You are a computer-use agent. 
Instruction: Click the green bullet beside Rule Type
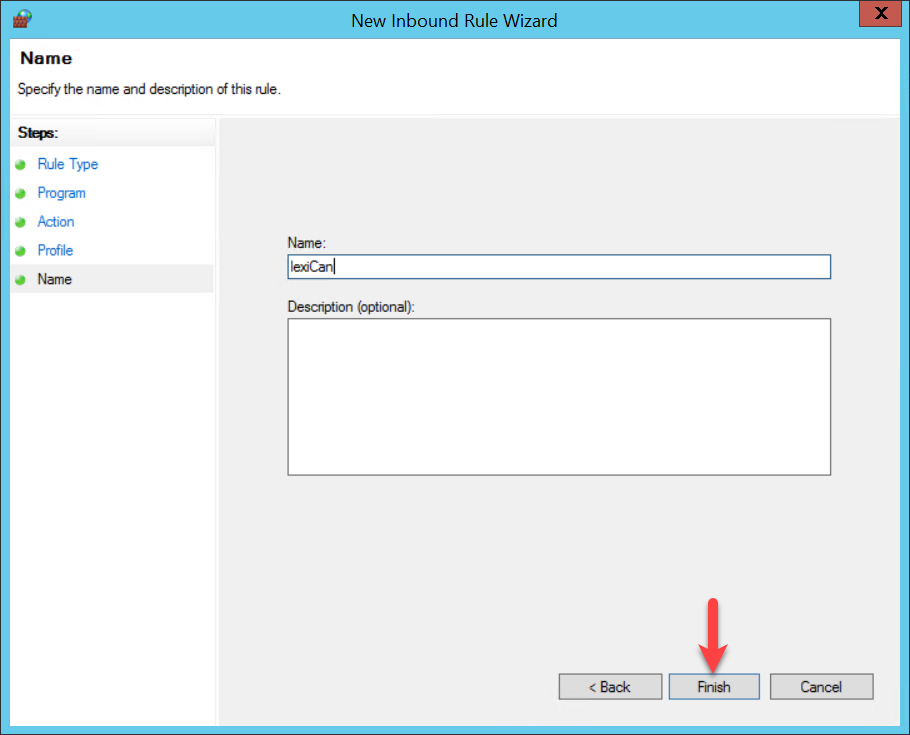20,165
